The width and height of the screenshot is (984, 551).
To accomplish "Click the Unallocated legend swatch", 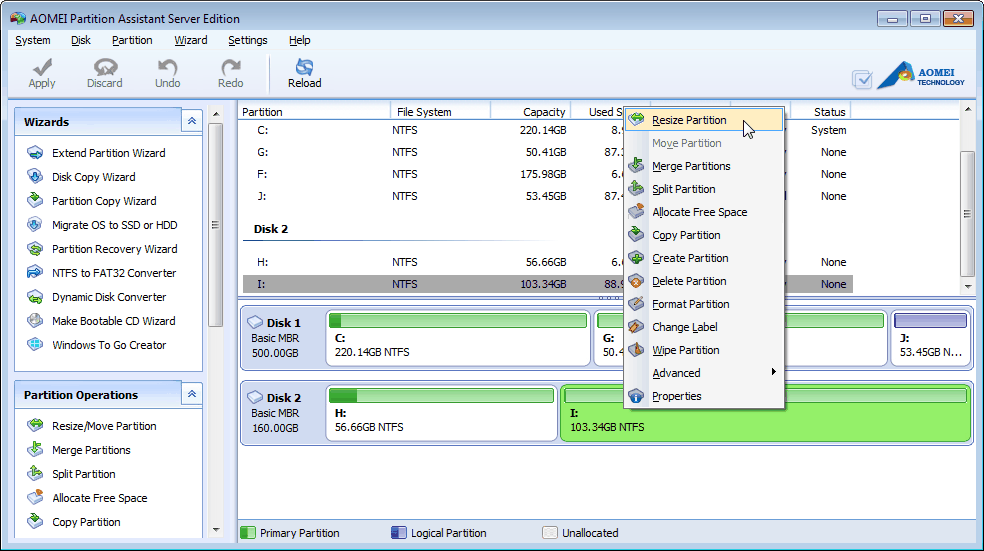I will 550,533.
